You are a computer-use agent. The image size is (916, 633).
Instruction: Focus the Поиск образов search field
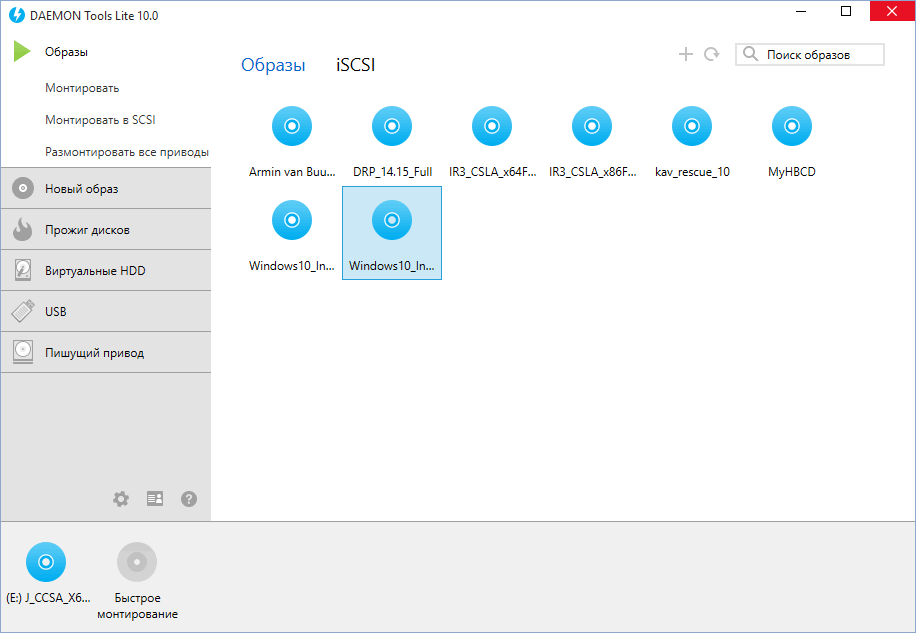(810, 54)
